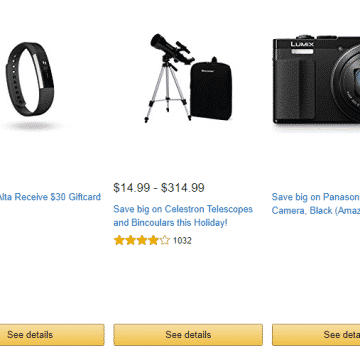The image size is (360, 360).
Task: Click the LUMIX logo on the camera
Action: click(x=302, y=44)
